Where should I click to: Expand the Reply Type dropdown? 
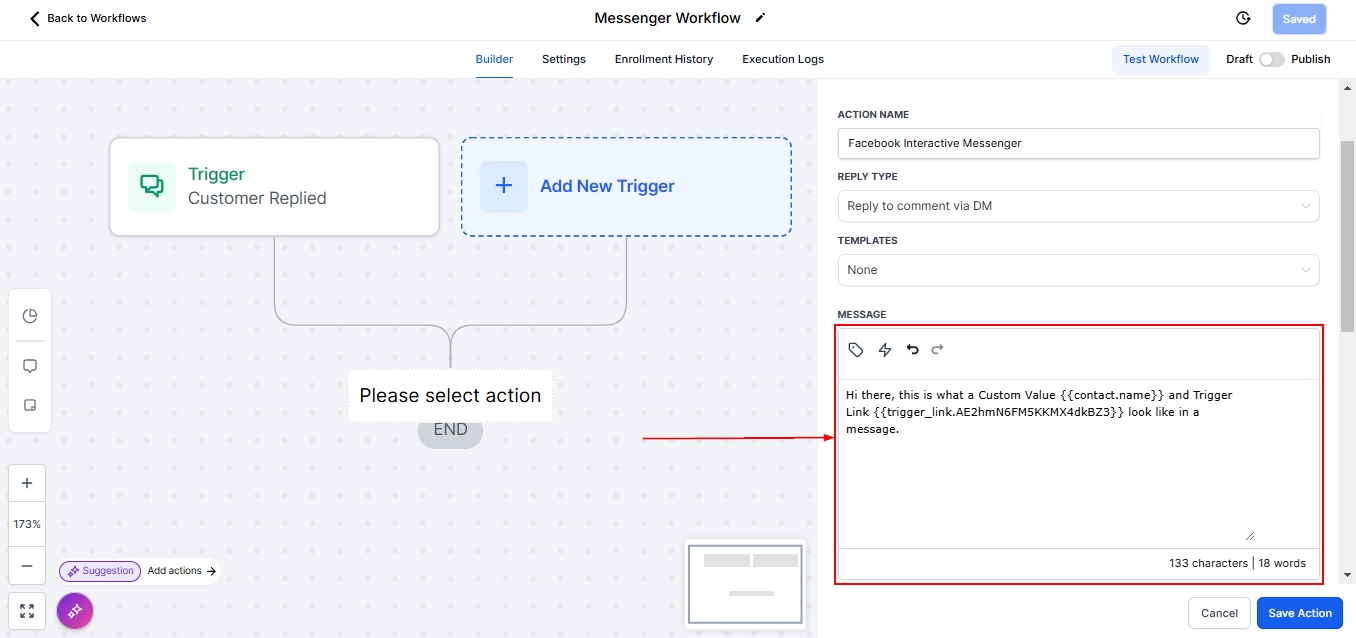click(1078, 206)
